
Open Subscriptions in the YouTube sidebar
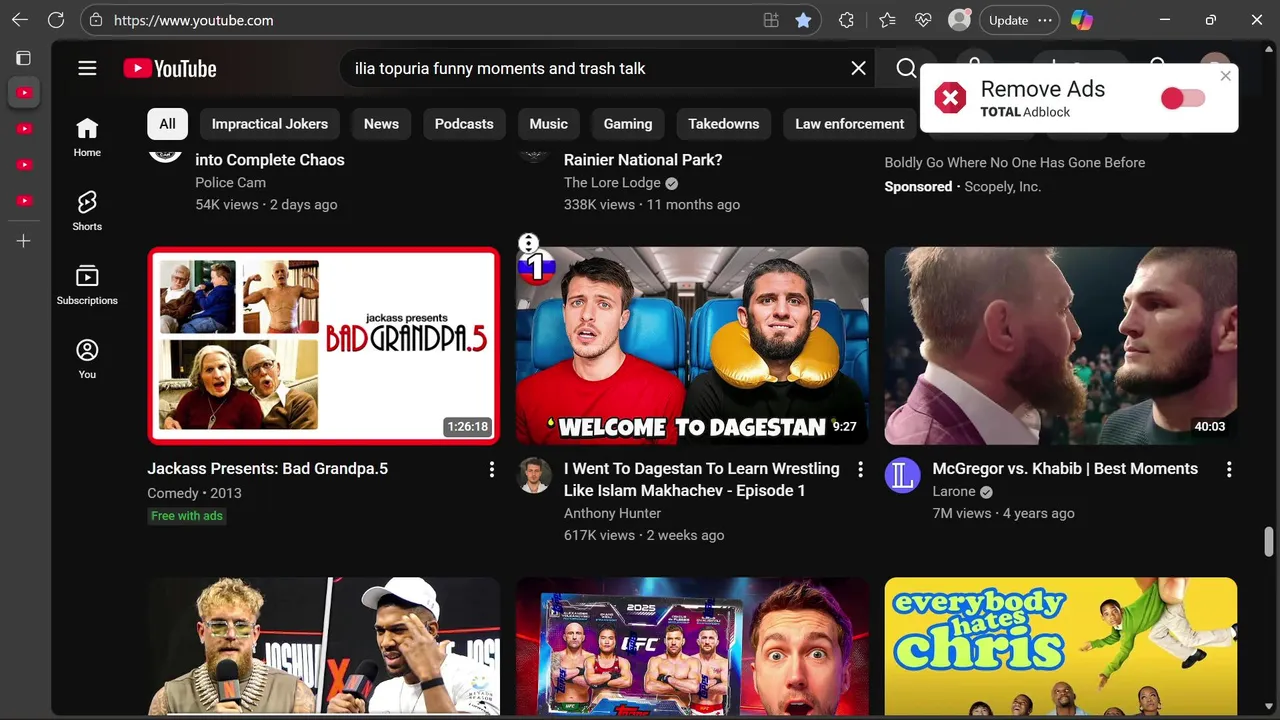(x=87, y=285)
